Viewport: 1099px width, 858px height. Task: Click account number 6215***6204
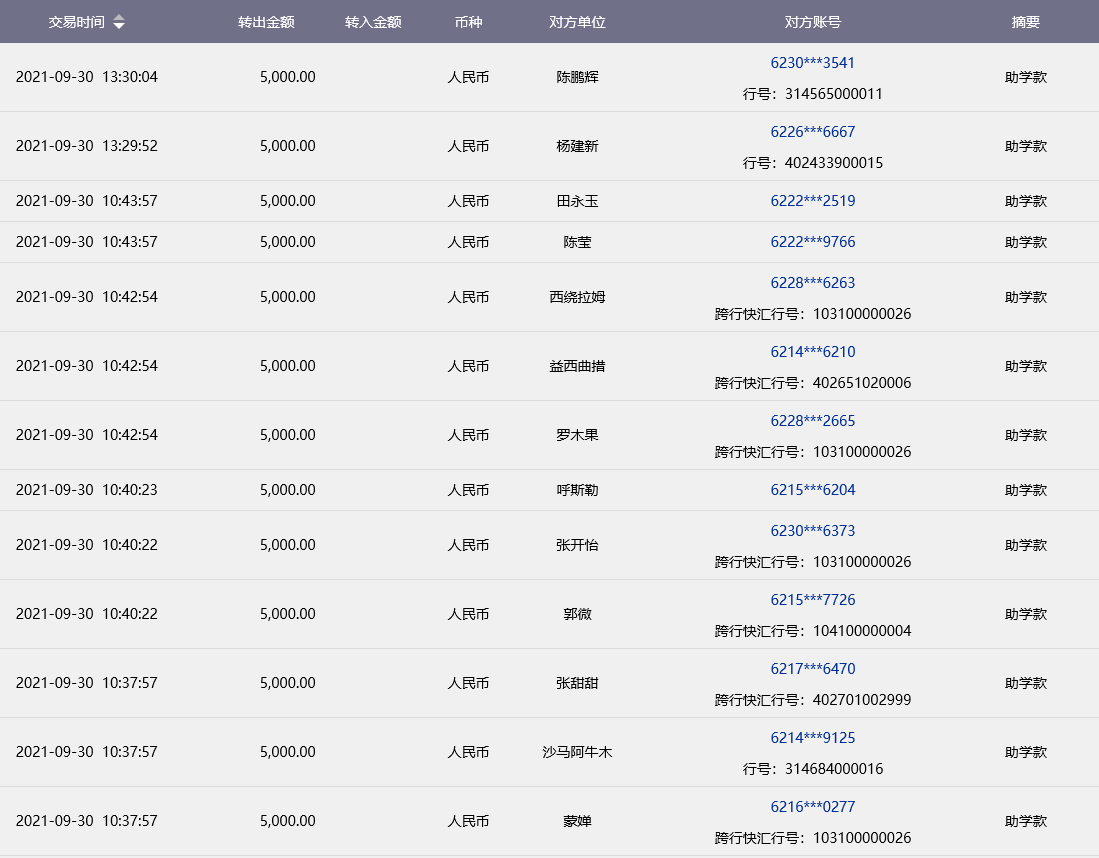(812, 489)
